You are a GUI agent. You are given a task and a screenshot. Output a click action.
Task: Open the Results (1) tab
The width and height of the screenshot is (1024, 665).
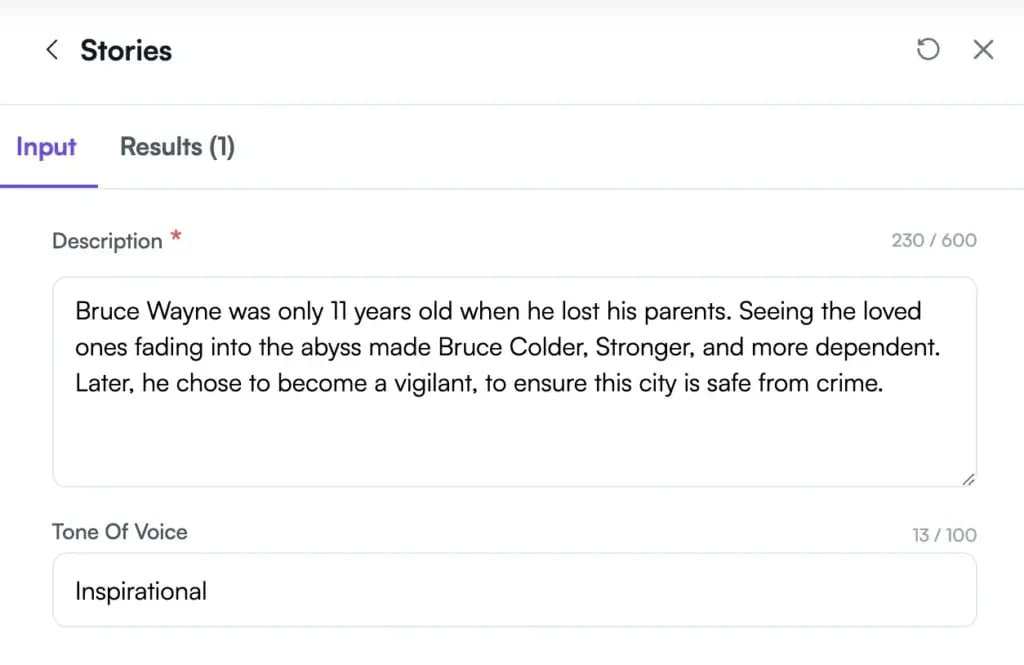tap(177, 147)
